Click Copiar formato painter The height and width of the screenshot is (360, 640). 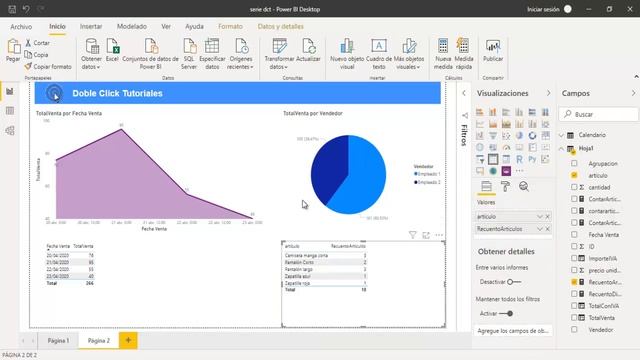pyautogui.click(x=47, y=66)
